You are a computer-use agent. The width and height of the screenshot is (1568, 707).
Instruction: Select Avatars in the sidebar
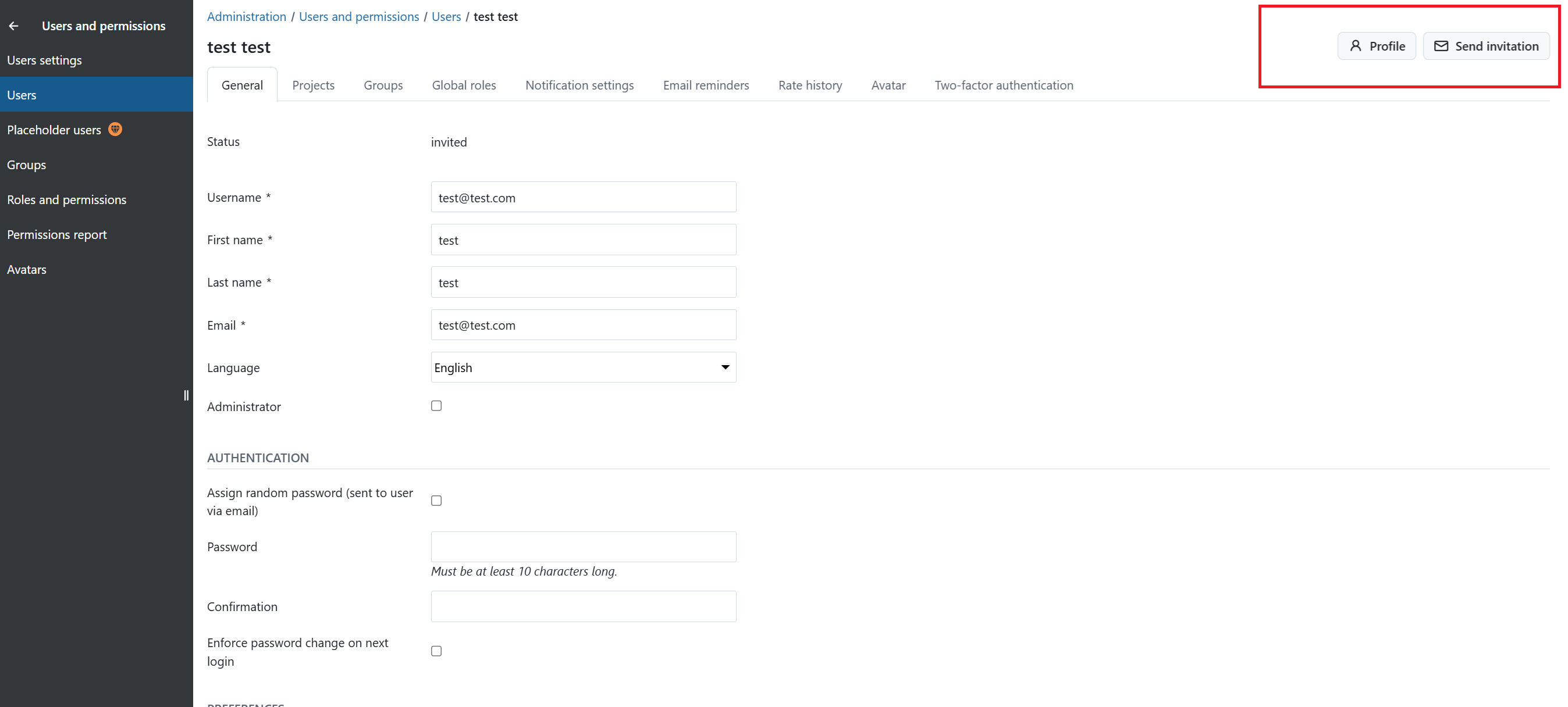point(26,269)
